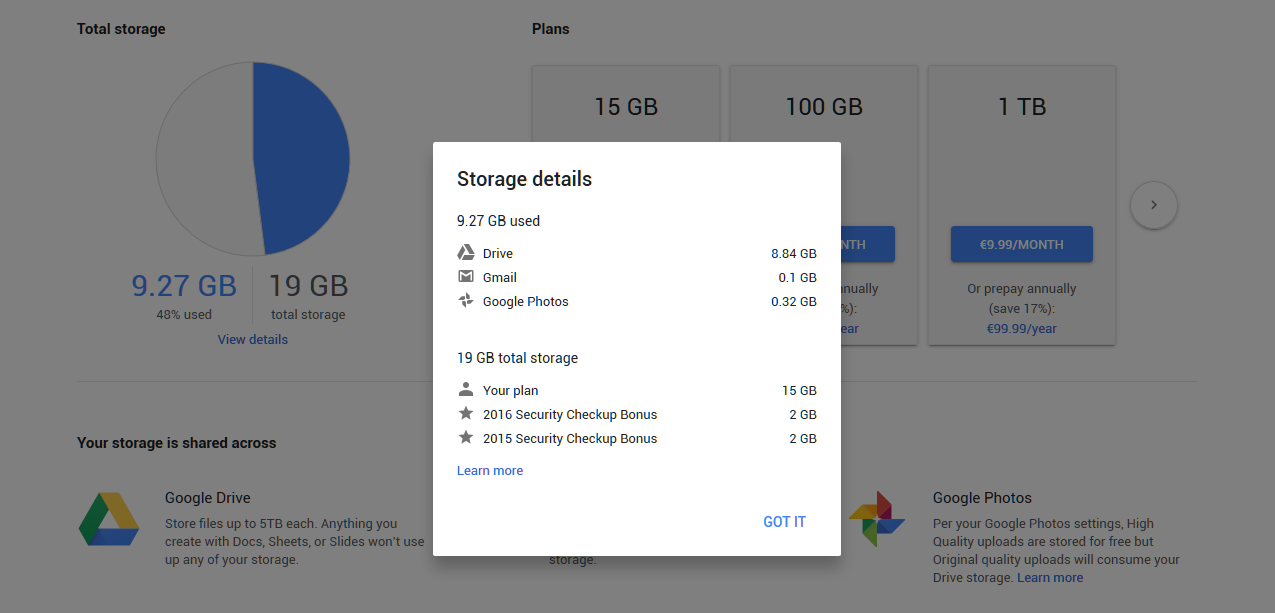
Task: Click the Google Photos section title
Action: coord(982,498)
